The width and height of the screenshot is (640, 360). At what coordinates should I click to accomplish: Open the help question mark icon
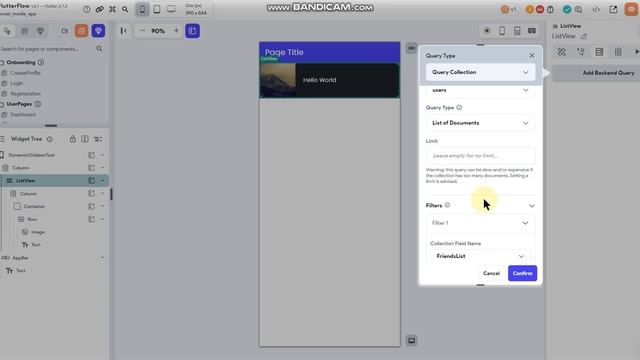coord(87,9)
